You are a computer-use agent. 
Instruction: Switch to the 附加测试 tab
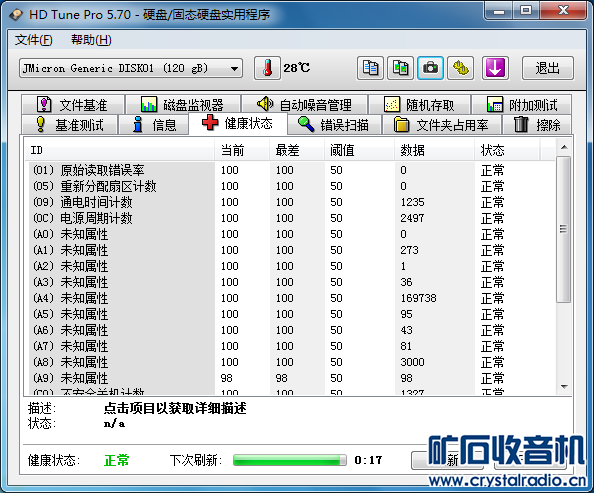coord(522,105)
